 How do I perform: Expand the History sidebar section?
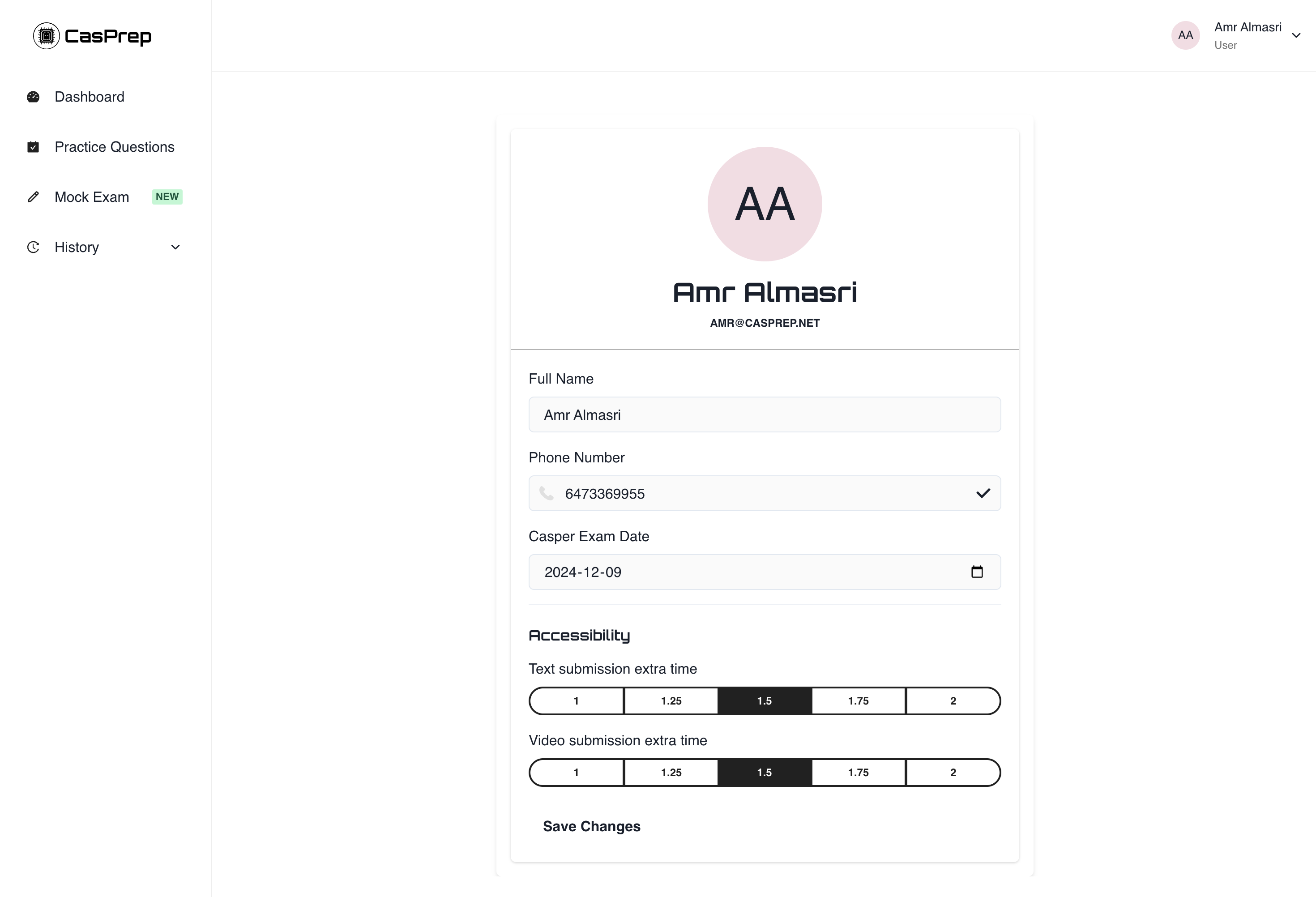click(175, 247)
